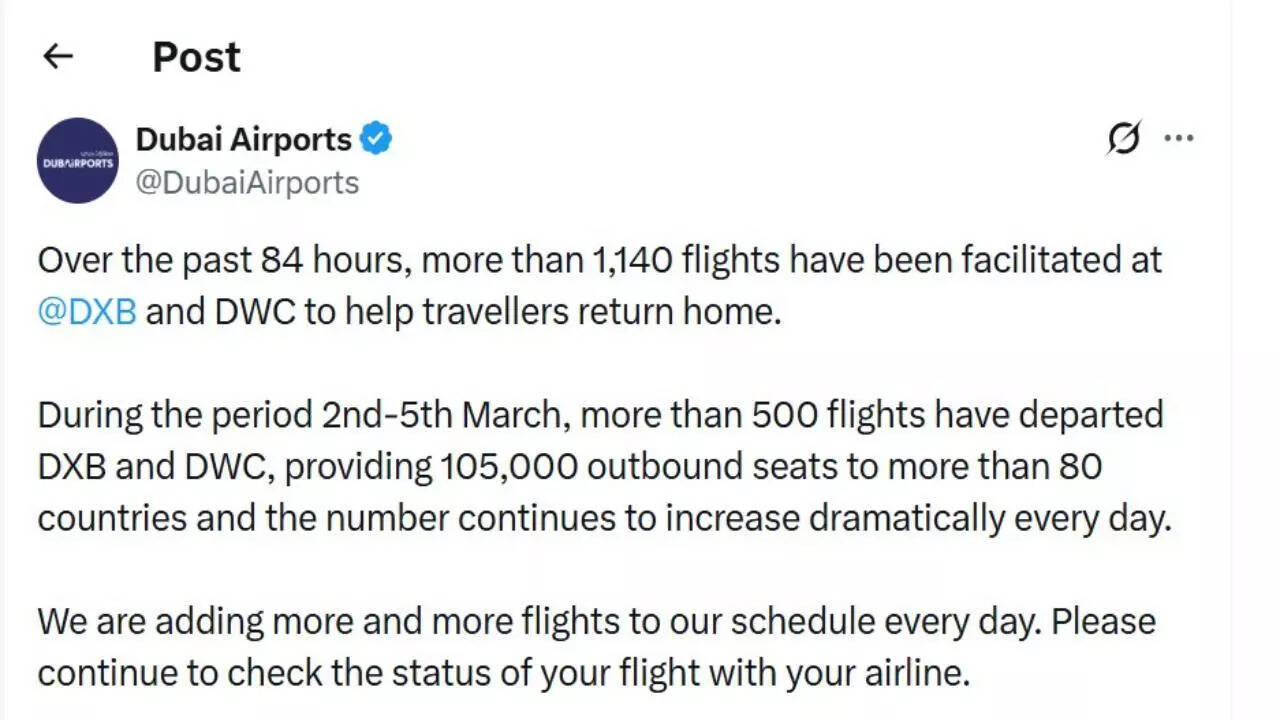Open the Dubai Airports profile avatar
1280x720 pixels.
point(77,160)
